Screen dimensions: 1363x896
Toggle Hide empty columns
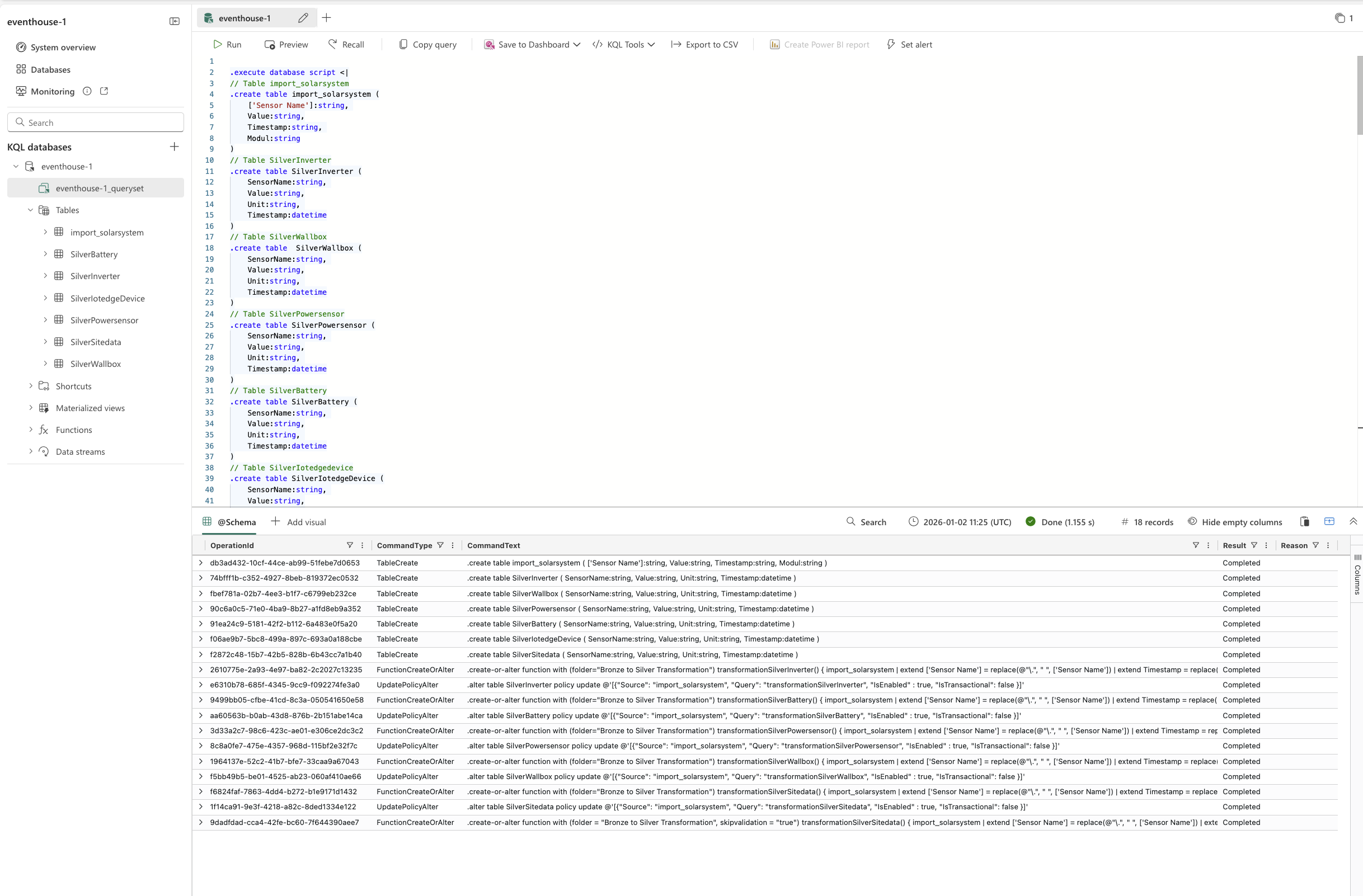click(x=1235, y=522)
